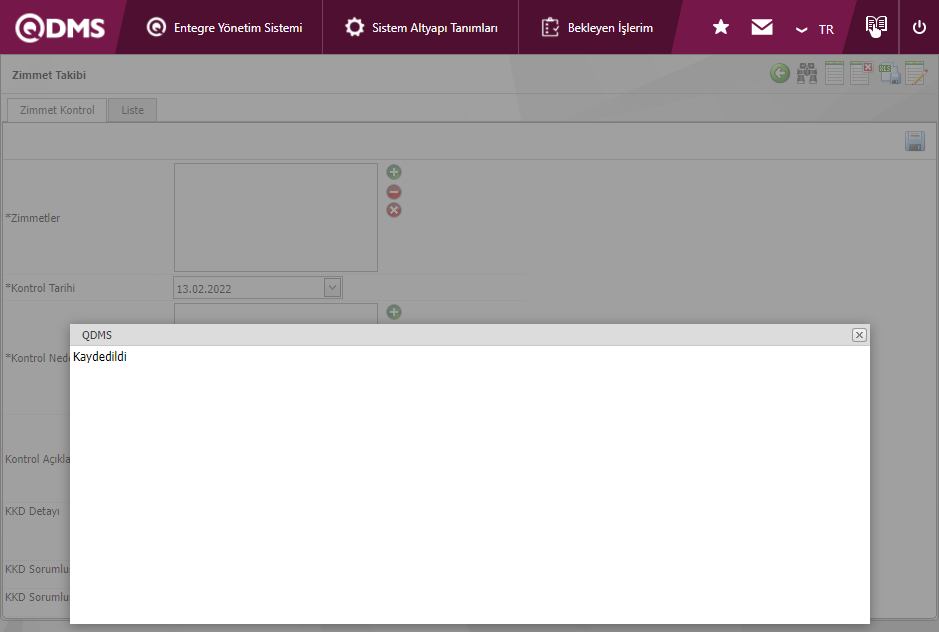Click the KKD Detayı label

point(32,511)
